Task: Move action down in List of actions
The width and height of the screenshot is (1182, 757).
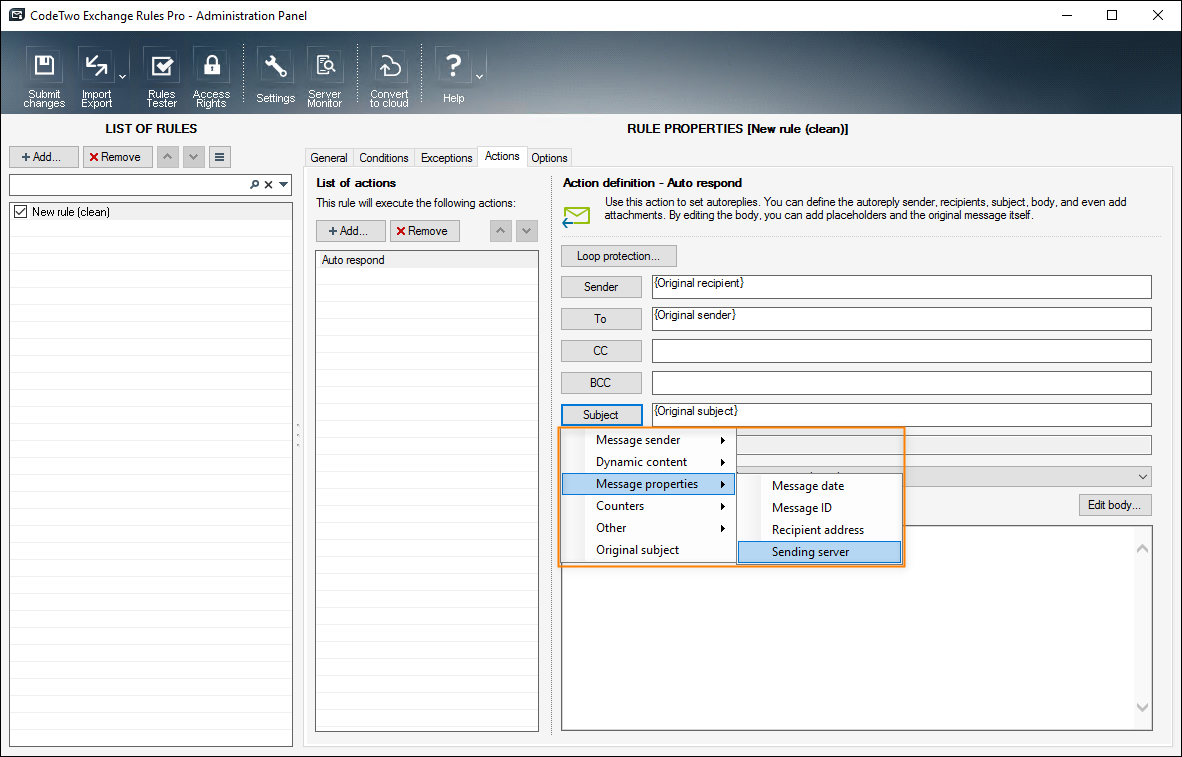Action: [x=526, y=231]
